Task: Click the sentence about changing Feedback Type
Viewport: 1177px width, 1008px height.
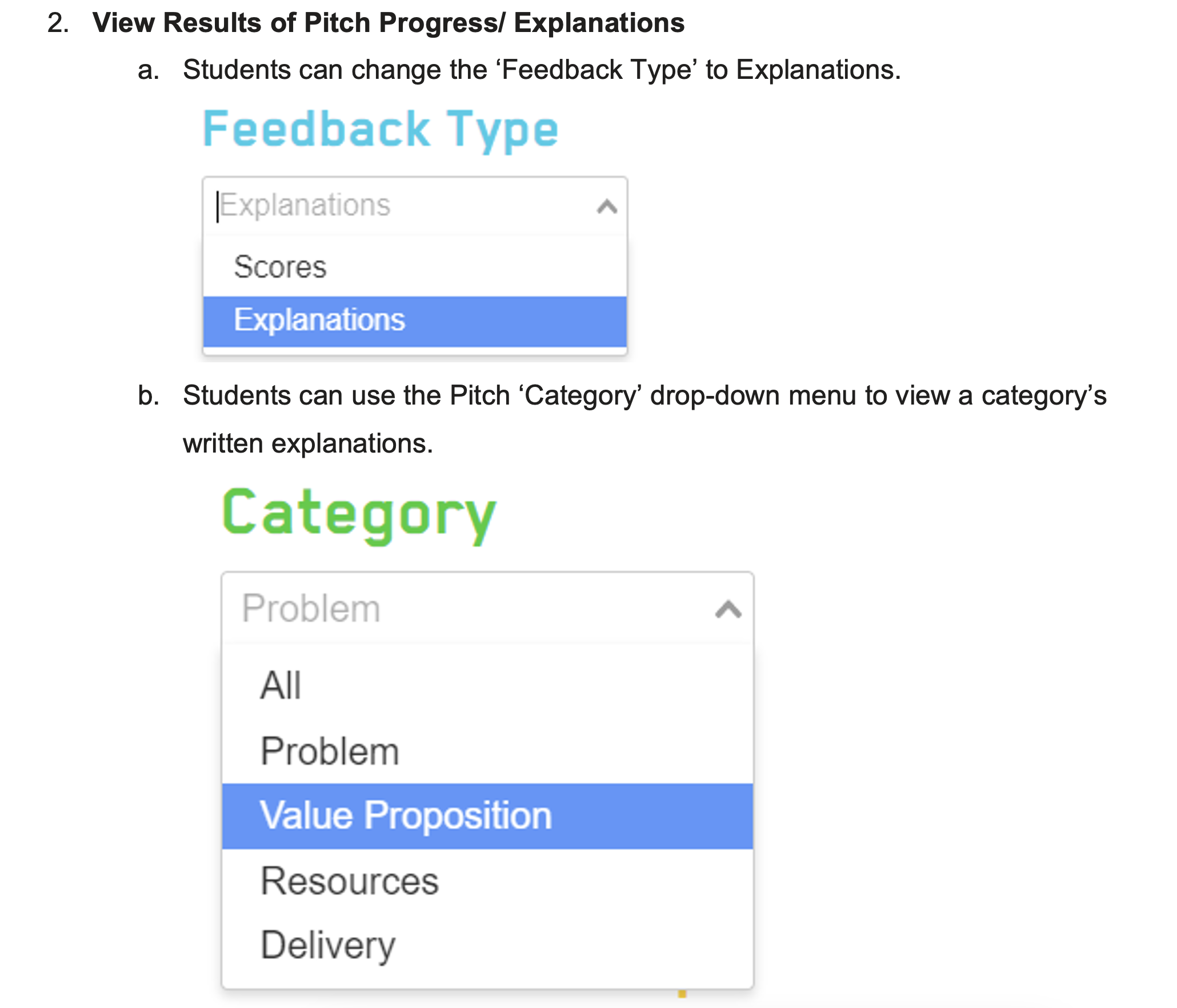Action: (541, 70)
